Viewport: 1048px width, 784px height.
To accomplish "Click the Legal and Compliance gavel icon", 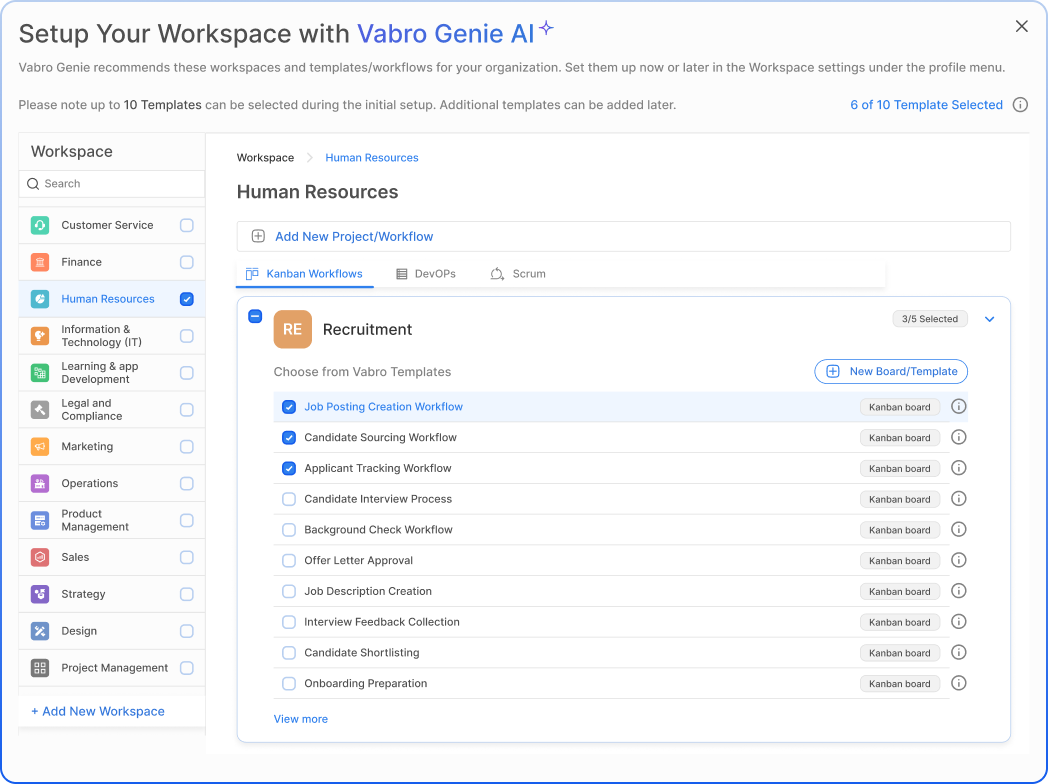I will pyautogui.click(x=40, y=410).
